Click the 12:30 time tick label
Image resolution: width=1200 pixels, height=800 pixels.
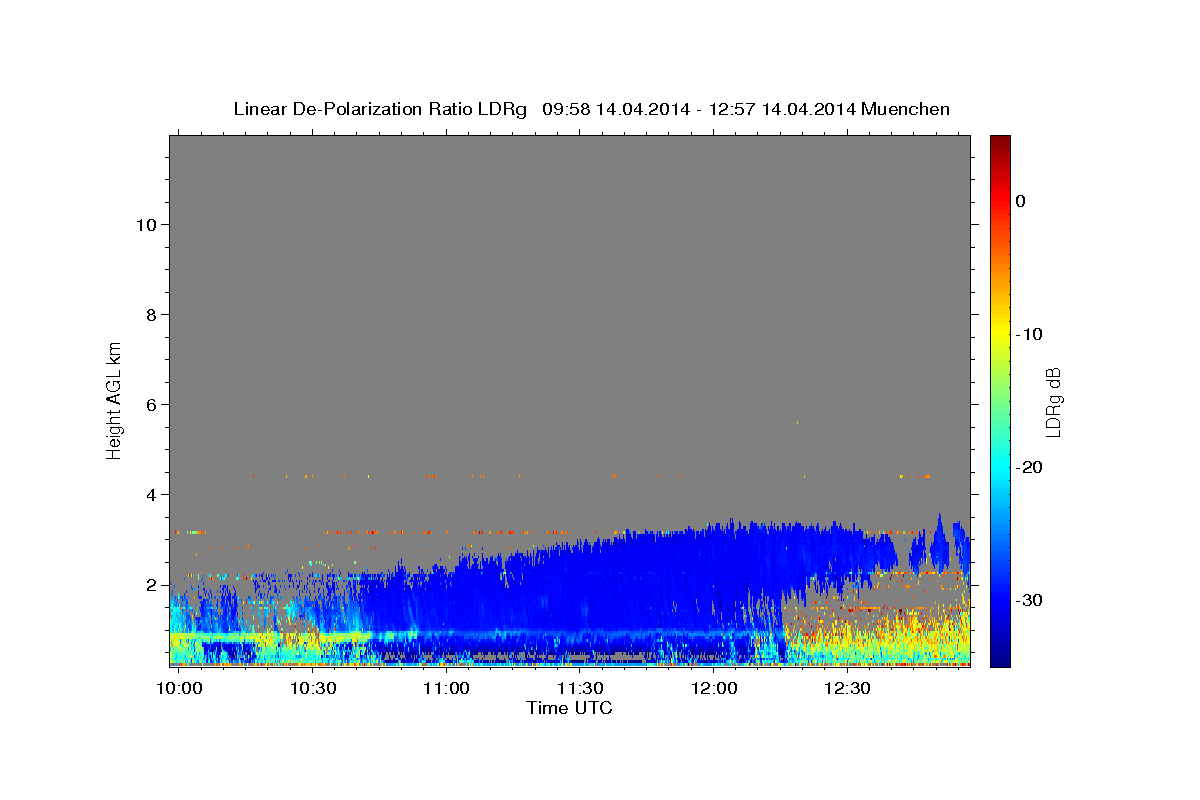(848, 689)
